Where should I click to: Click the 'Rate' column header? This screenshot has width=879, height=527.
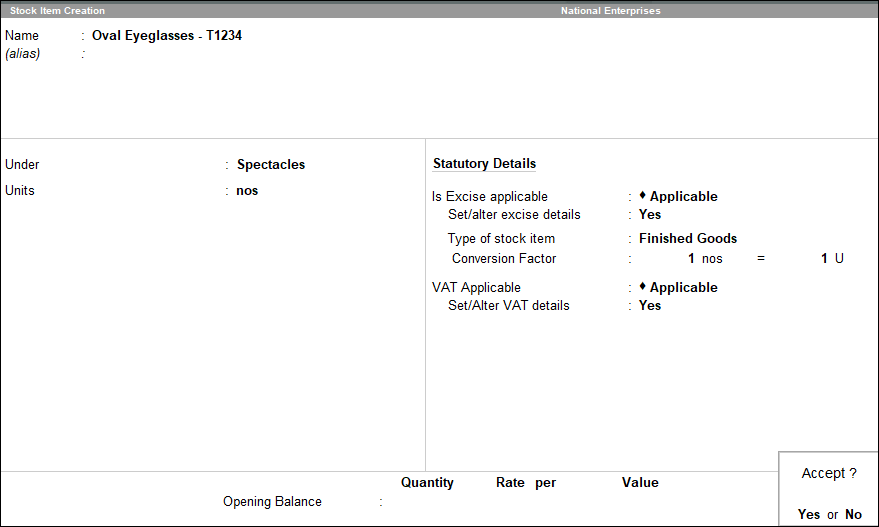click(510, 482)
